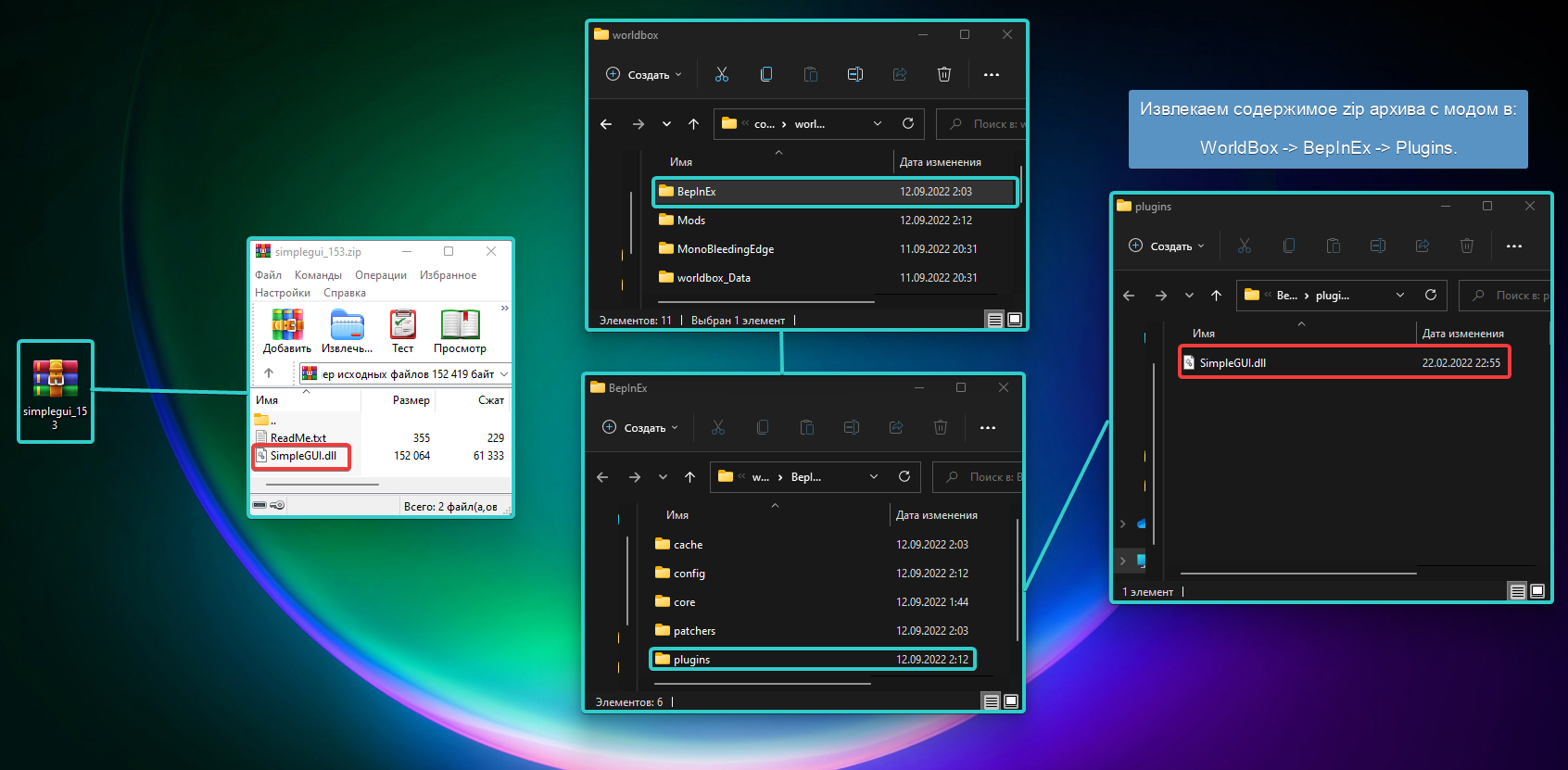
Task: Switch plugins window to large icons view
Action: click(x=1537, y=591)
